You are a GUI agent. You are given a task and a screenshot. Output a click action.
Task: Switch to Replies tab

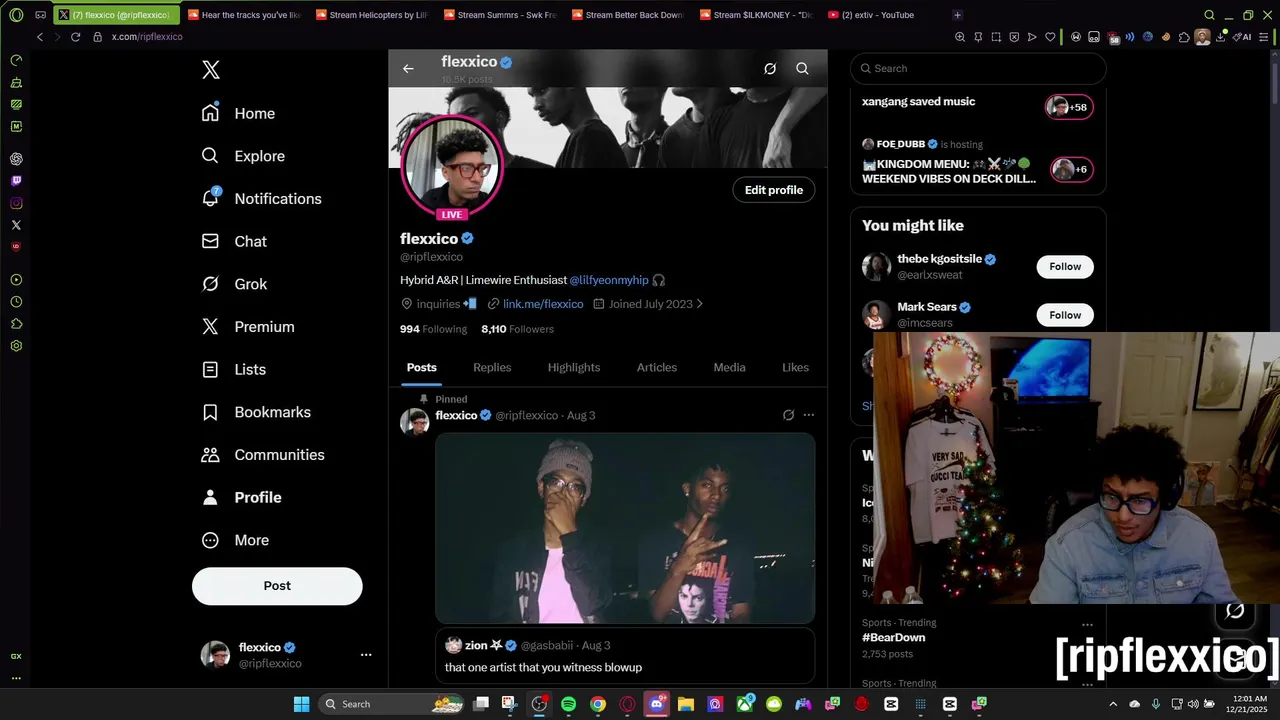click(x=492, y=367)
